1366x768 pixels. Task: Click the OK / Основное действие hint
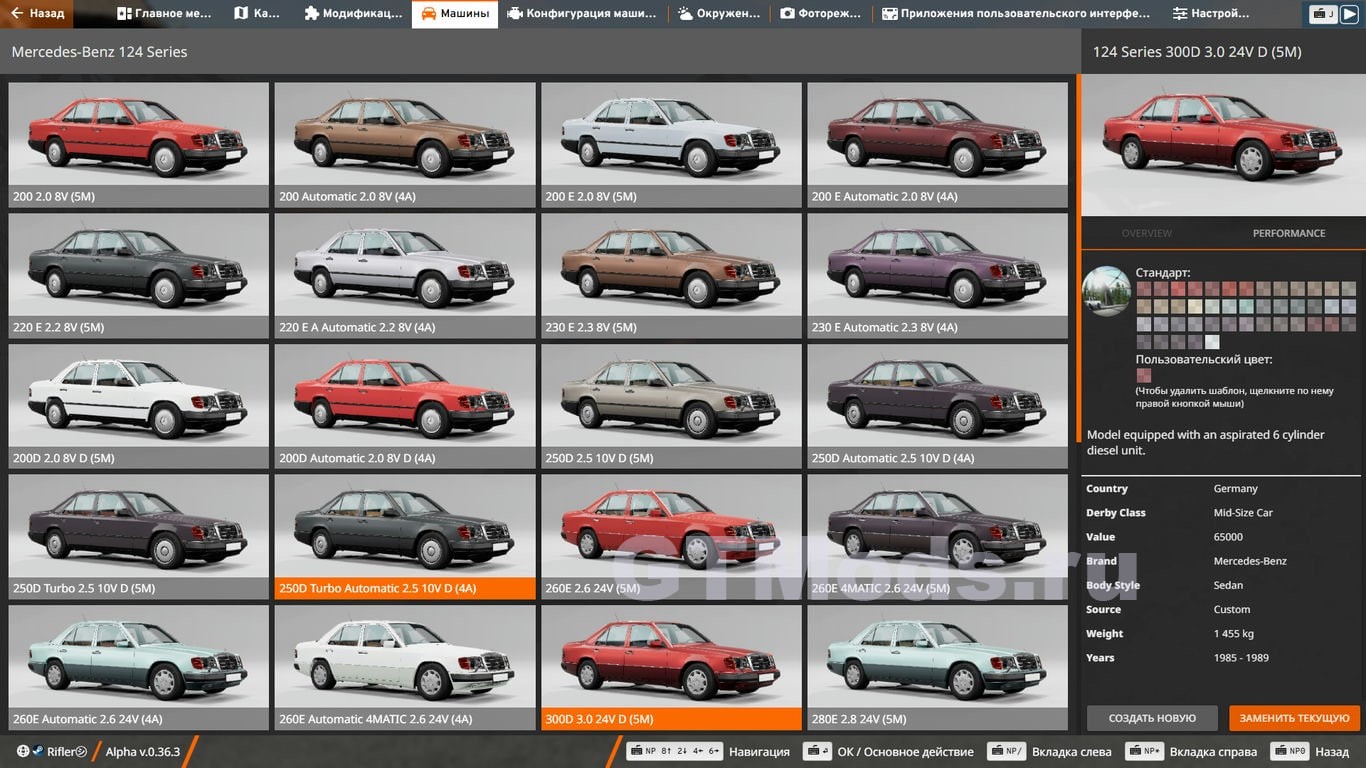tap(888, 751)
